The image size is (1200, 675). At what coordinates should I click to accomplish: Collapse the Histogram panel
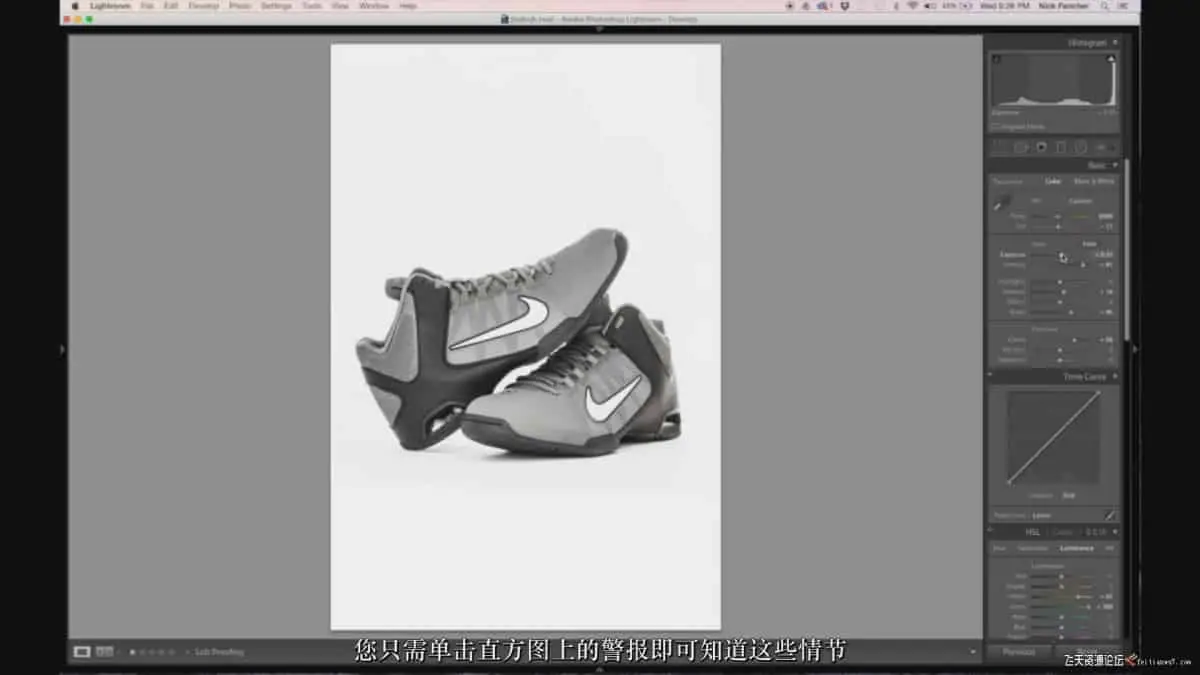click(x=1115, y=43)
